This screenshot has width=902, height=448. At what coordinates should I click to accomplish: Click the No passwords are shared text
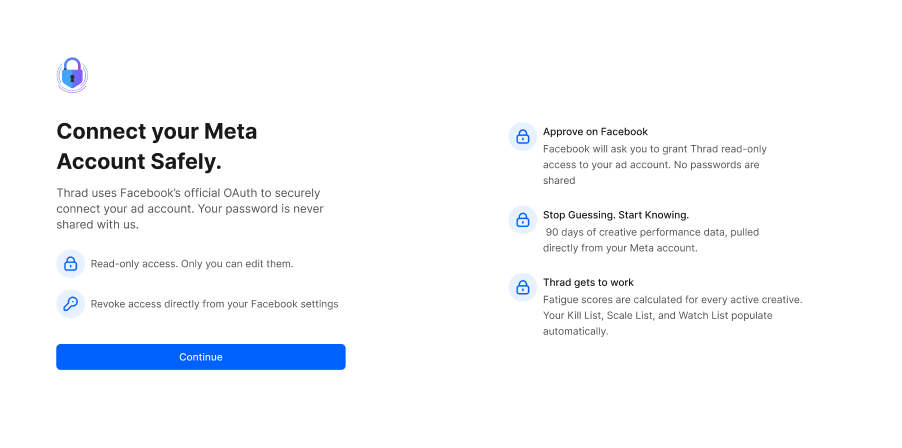pos(651,172)
